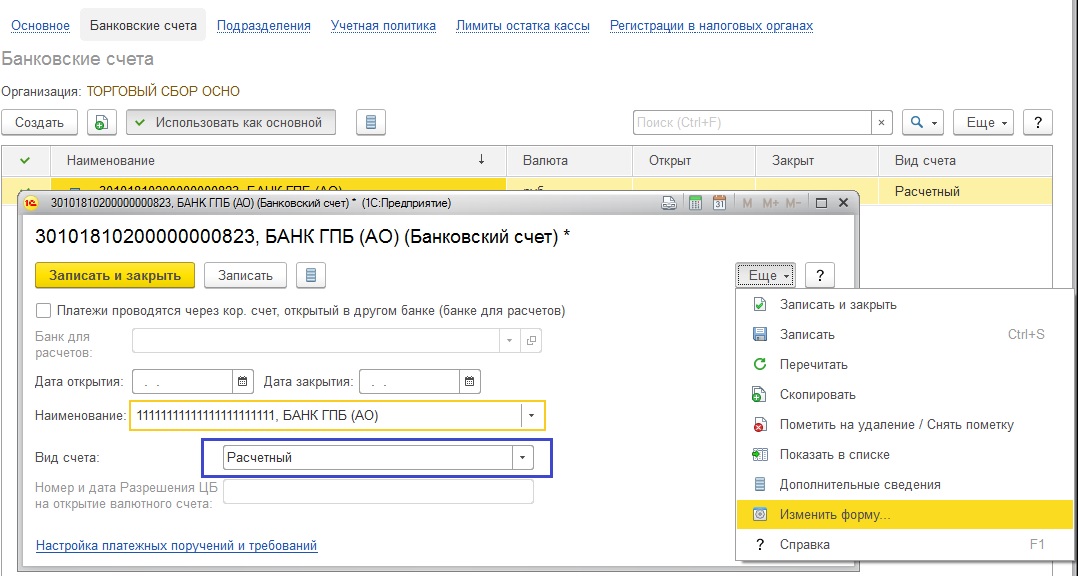Click the sort arrow in Наименование column header

[x=481, y=159]
